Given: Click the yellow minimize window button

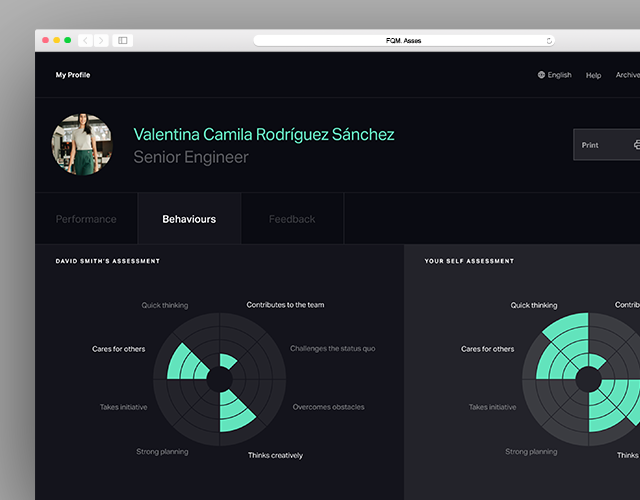Looking at the screenshot, I should (x=57, y=40).
